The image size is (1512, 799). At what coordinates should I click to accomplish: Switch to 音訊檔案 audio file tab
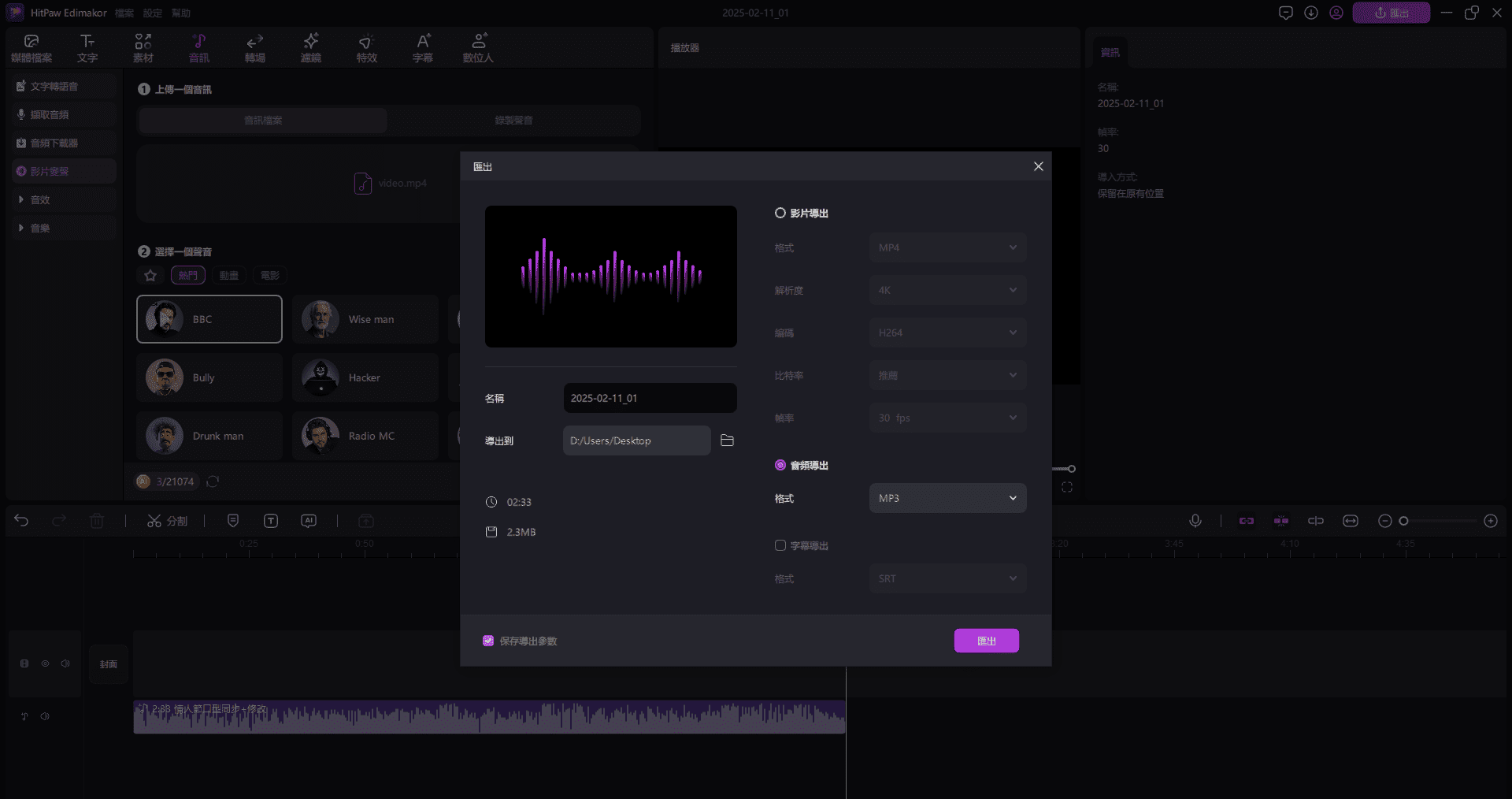click(263, 121)
